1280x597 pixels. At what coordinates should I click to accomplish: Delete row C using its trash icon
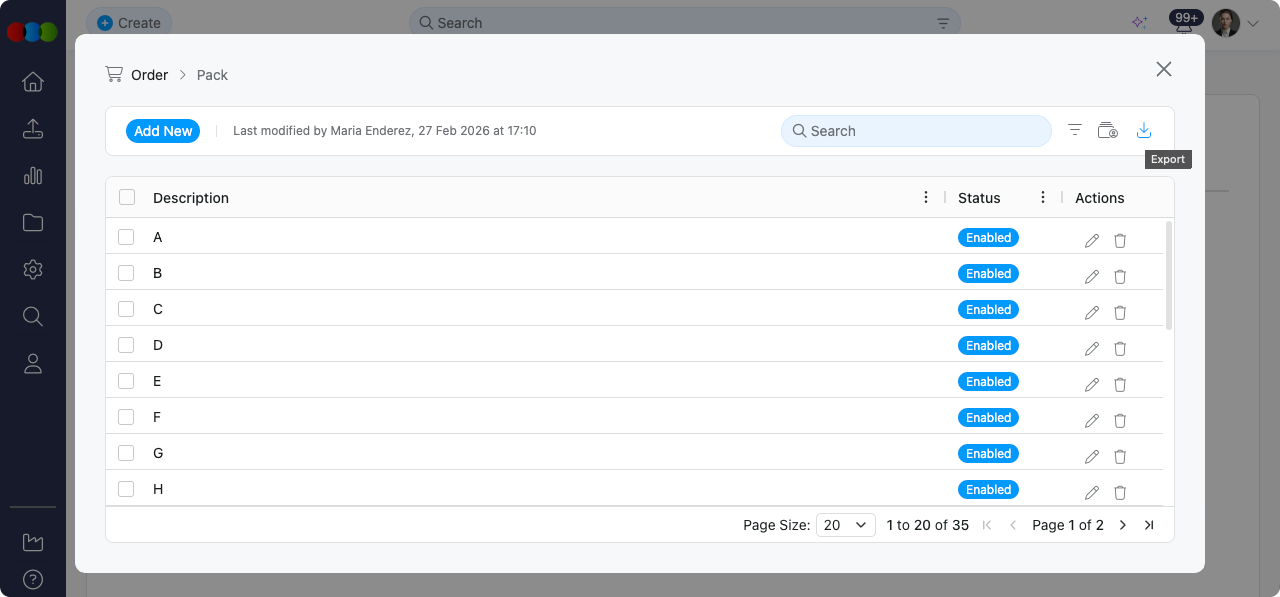click(1120, 313)
